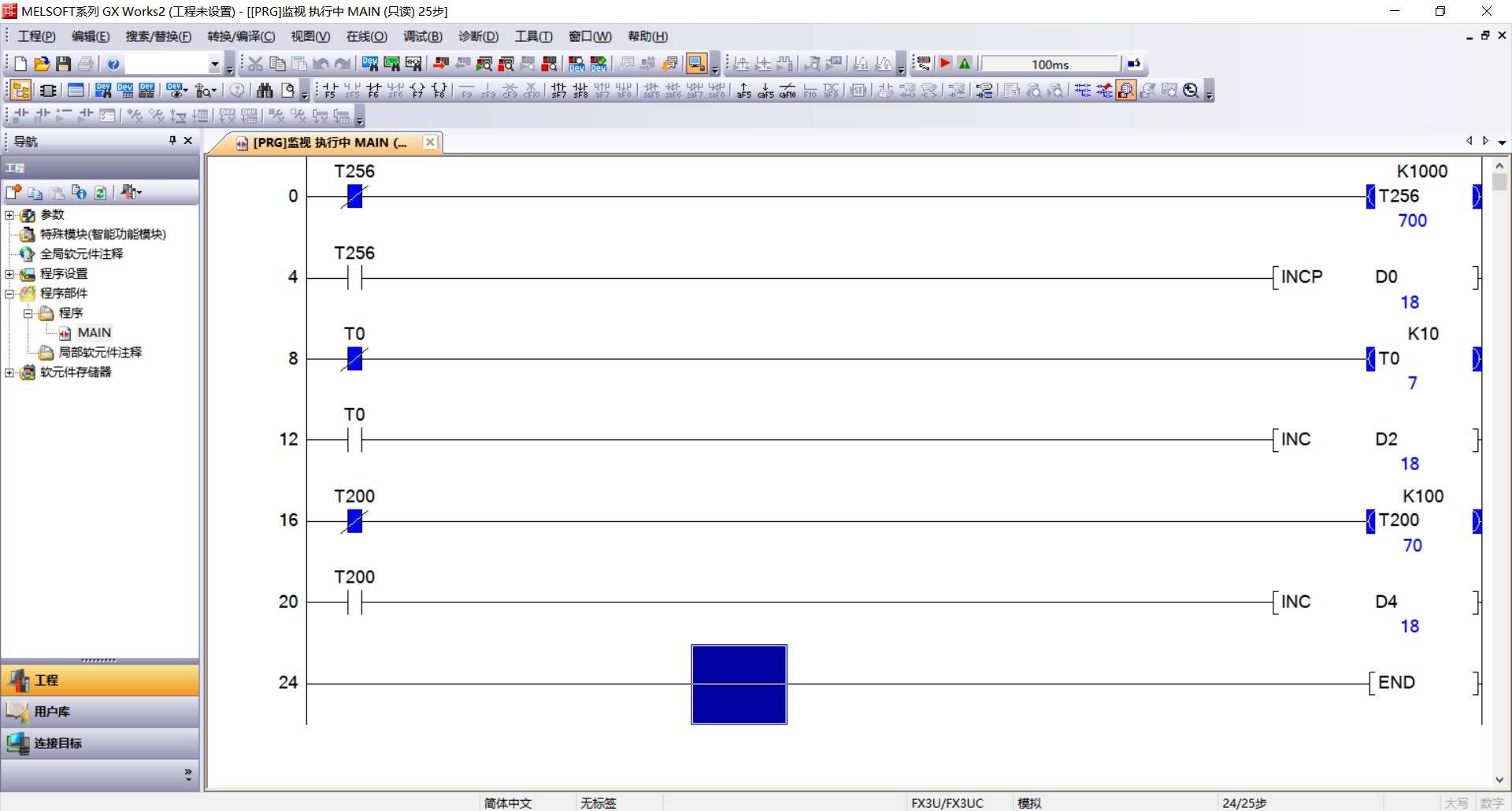
Task: Click the vertical scrollbar down arrow
Action: [1499, 780]
